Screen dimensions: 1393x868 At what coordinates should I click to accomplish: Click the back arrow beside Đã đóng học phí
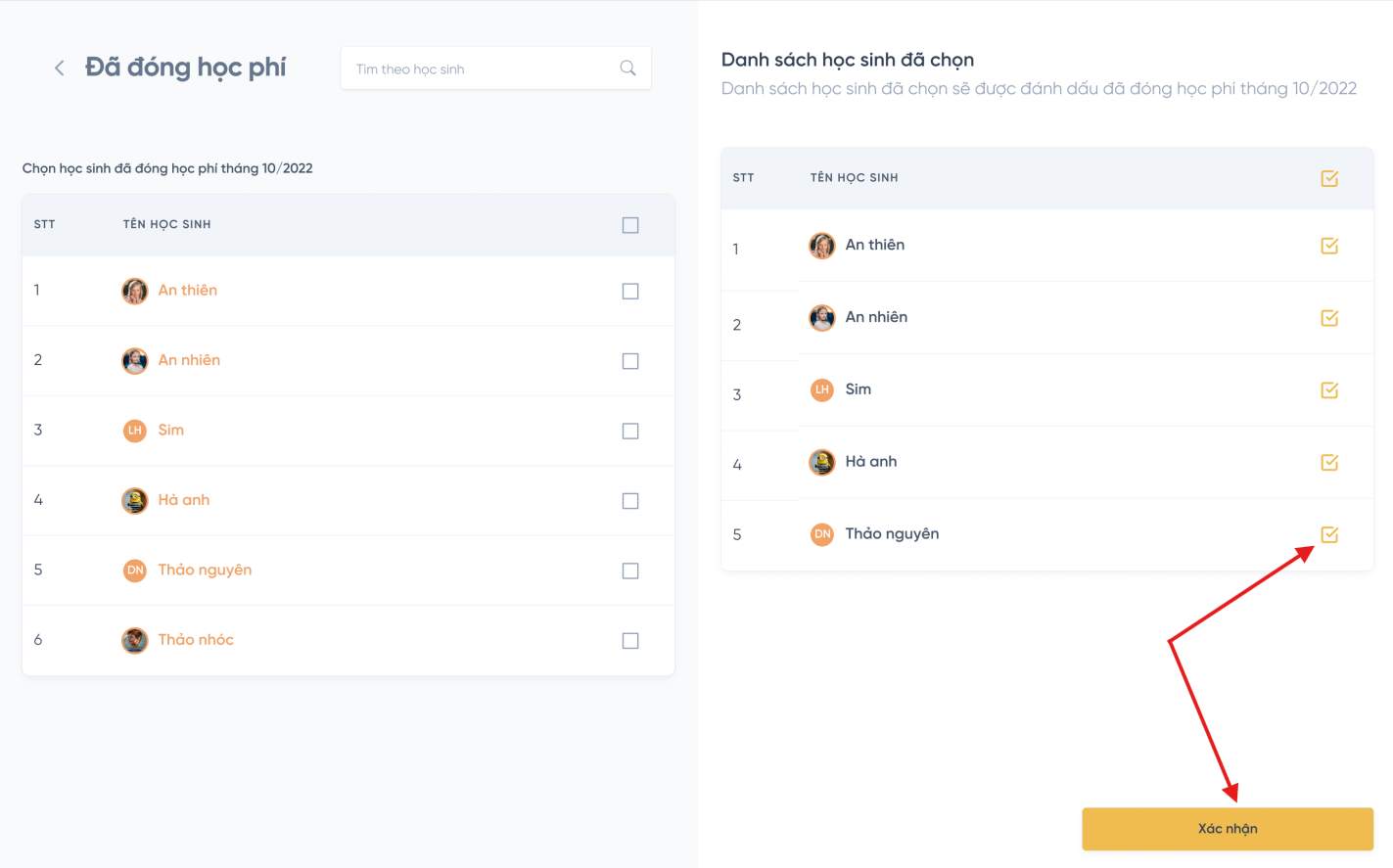[60, 68]
